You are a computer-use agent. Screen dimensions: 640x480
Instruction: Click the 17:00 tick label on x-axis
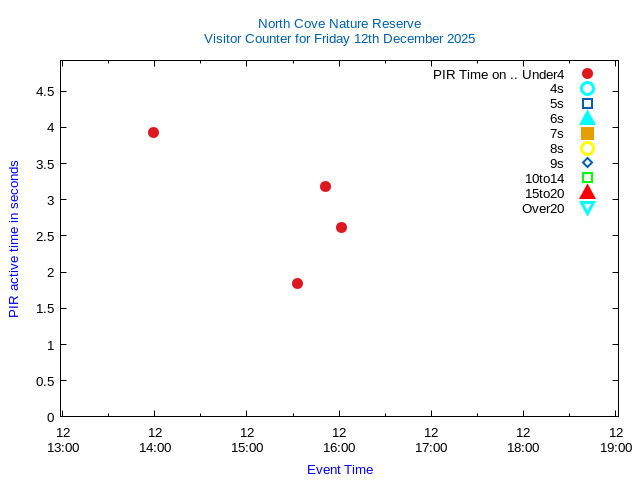click(x=431, y=440)
